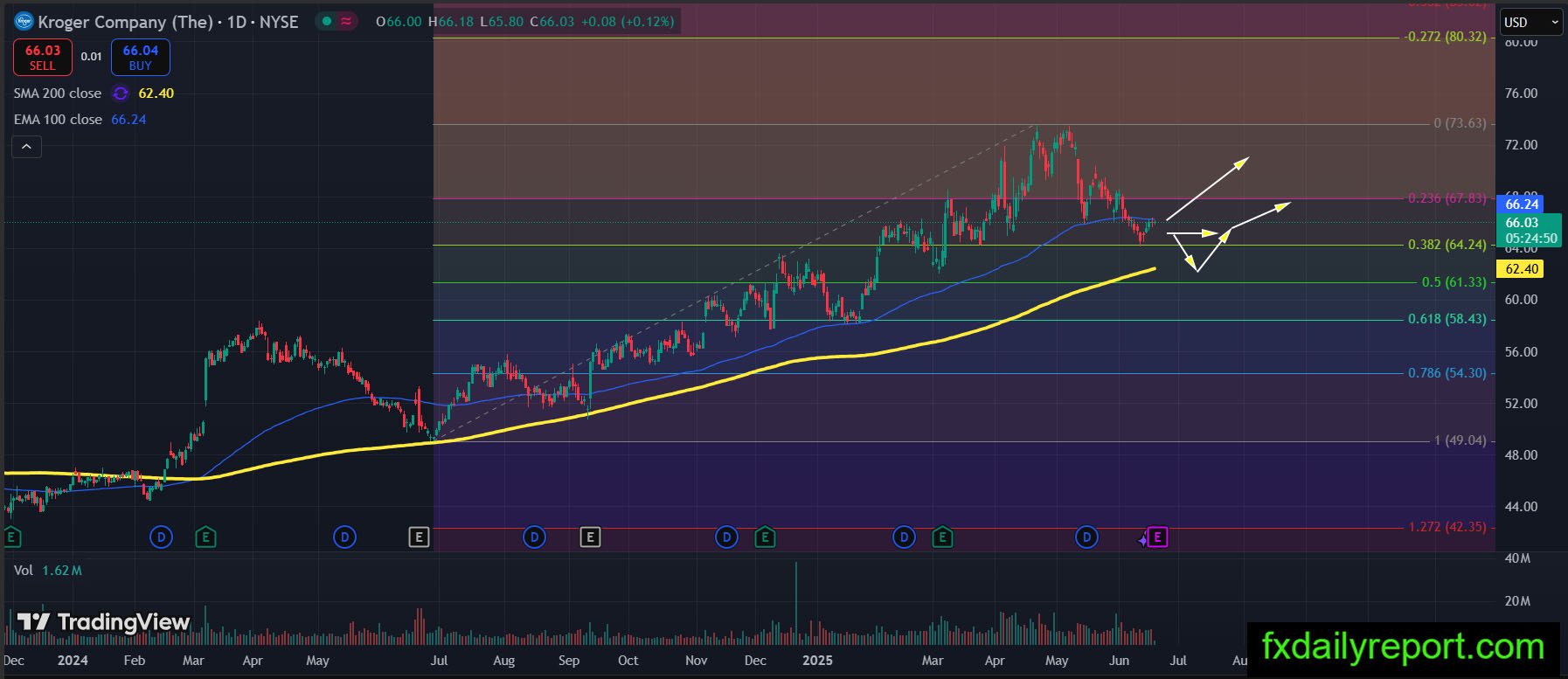Click the 0.5 (61.33) Fibonacci label
Viewport: 1568px width, 679px height.
[1454, 282]
